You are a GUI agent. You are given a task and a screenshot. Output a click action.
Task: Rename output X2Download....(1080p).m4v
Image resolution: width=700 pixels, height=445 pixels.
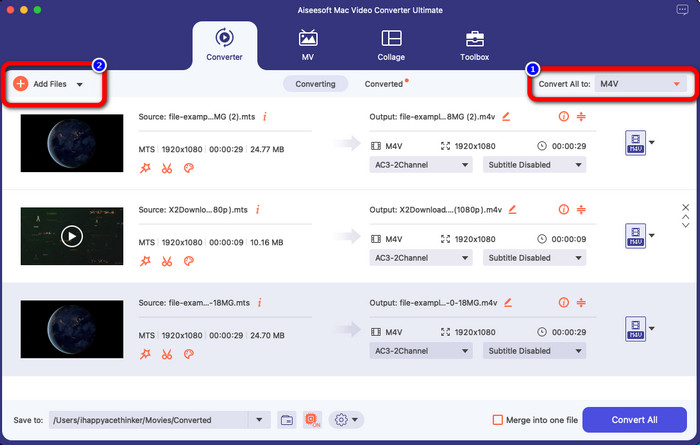click(512, 209)
